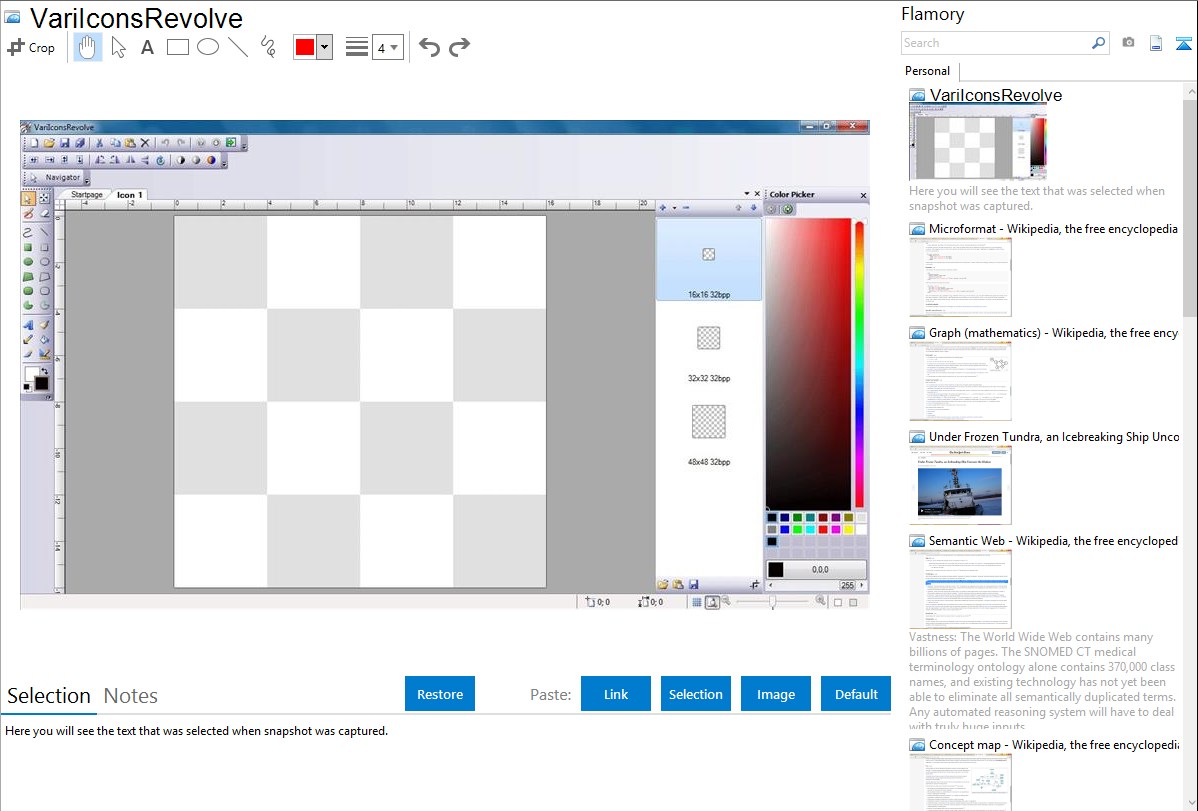Viewport: 1198px width, 811px height.
Task: Pick the ellipse shape tool
Action: tap(208, 47)
